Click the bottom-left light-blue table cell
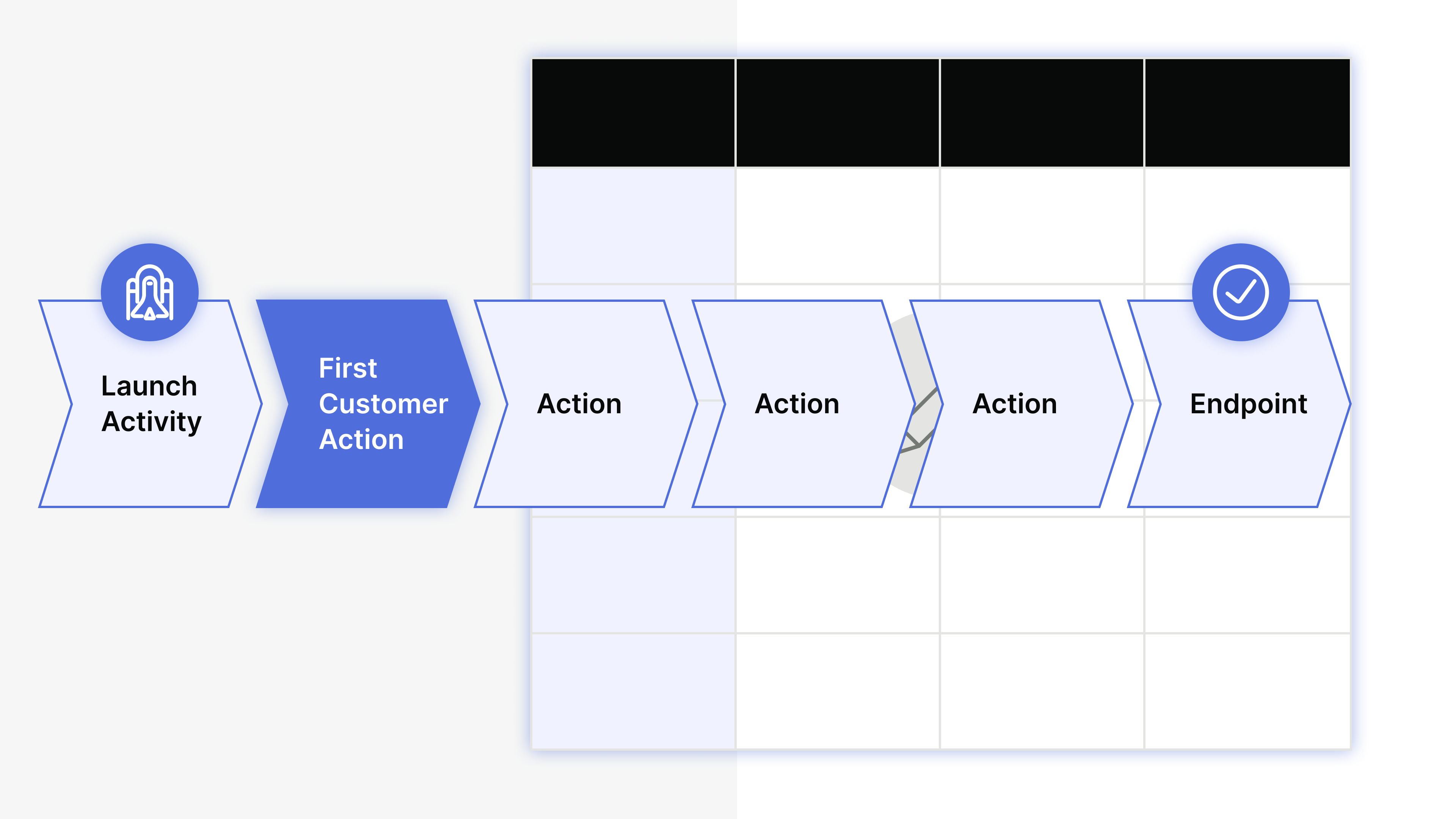The width and height of the screenshot is (1456, 819). [x=633, y=691]
